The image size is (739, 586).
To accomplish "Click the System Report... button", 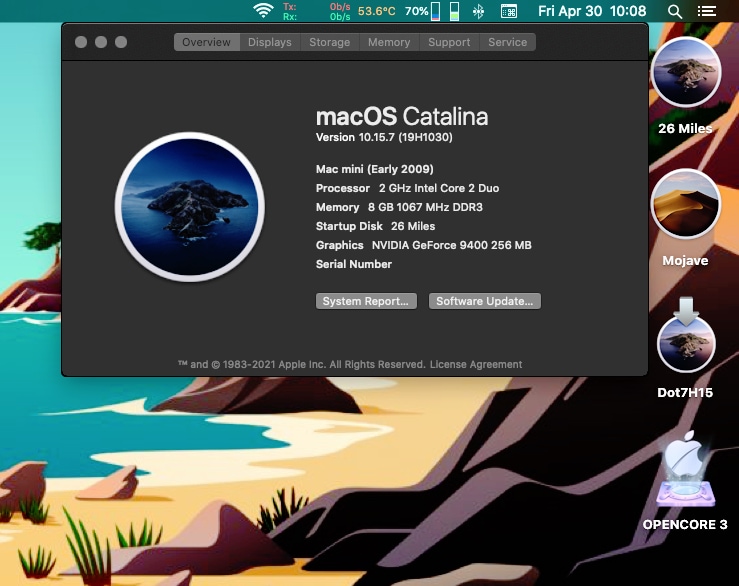I will [366, 301].
